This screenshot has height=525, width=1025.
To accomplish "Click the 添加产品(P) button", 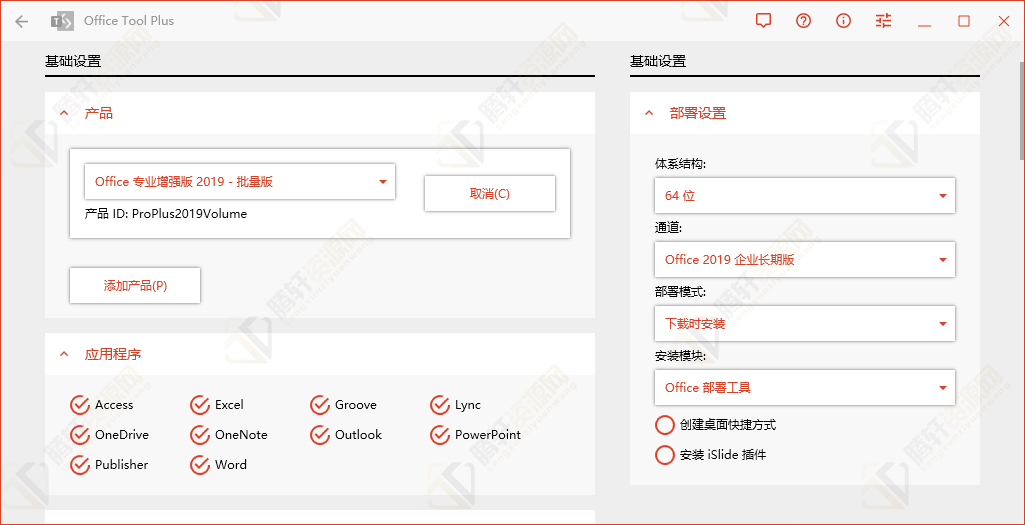I will point(135,286).
